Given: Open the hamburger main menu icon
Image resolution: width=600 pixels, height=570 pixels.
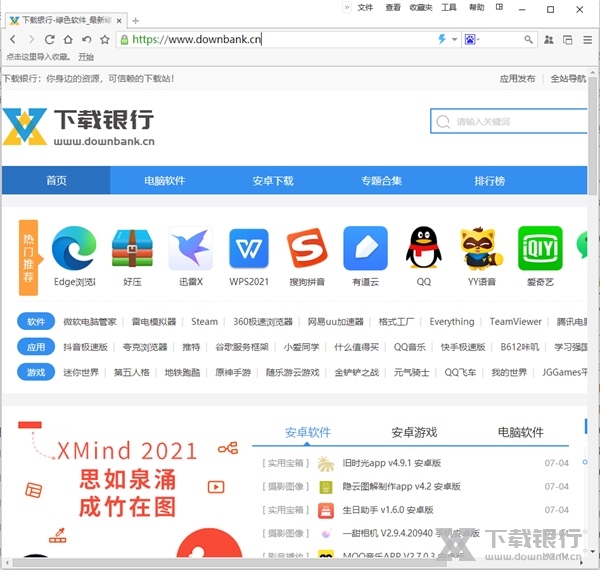Looking at the screenshot, I should (x=587, y=39).
